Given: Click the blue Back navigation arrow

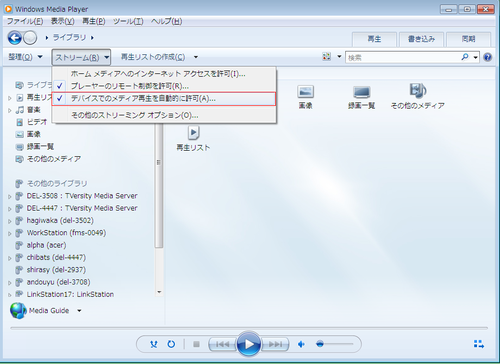Looking at the screenshot, I should [x=15, y=38].
